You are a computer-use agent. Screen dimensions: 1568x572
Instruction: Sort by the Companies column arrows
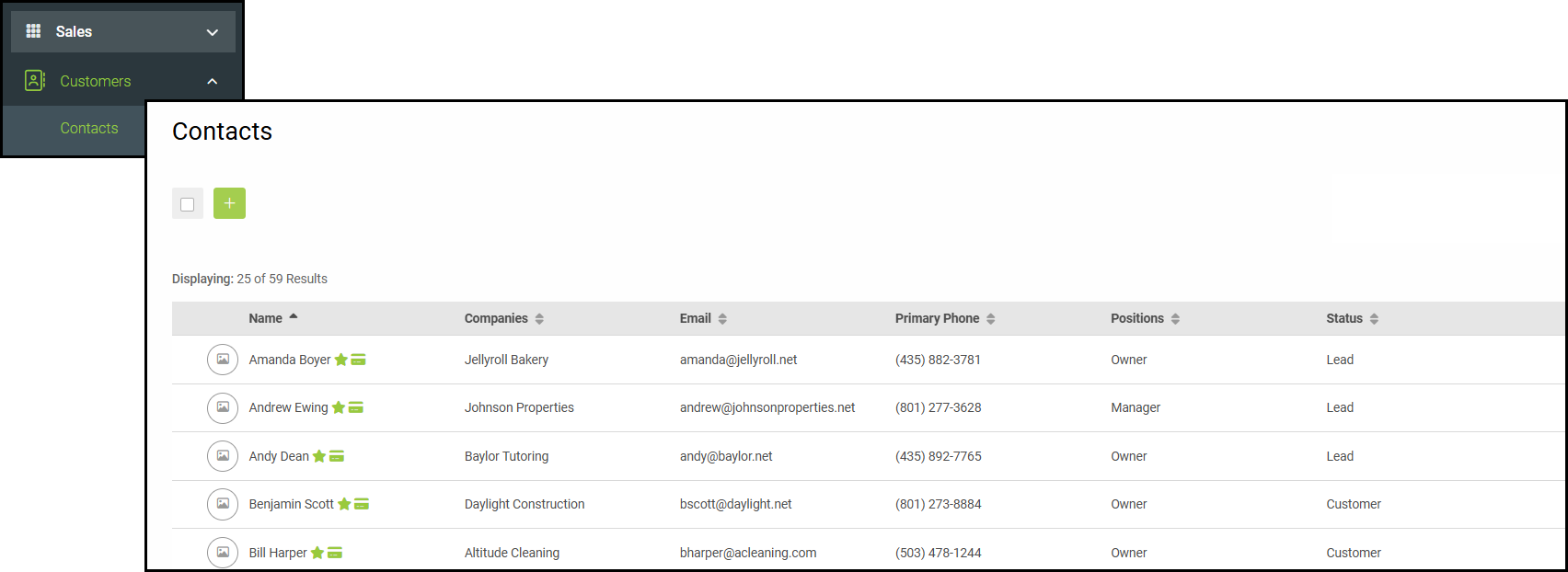pyautogui.click(x=539, y=318)
